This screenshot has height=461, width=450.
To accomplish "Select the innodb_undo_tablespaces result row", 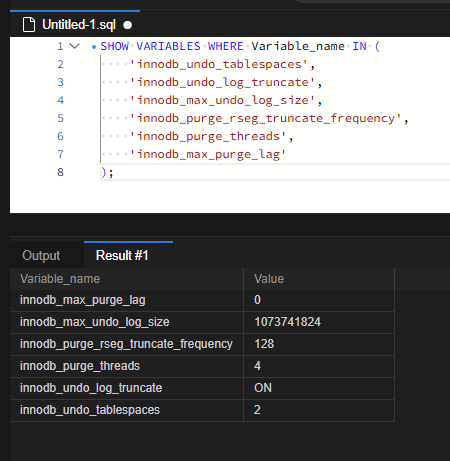I will coord(202,410).
